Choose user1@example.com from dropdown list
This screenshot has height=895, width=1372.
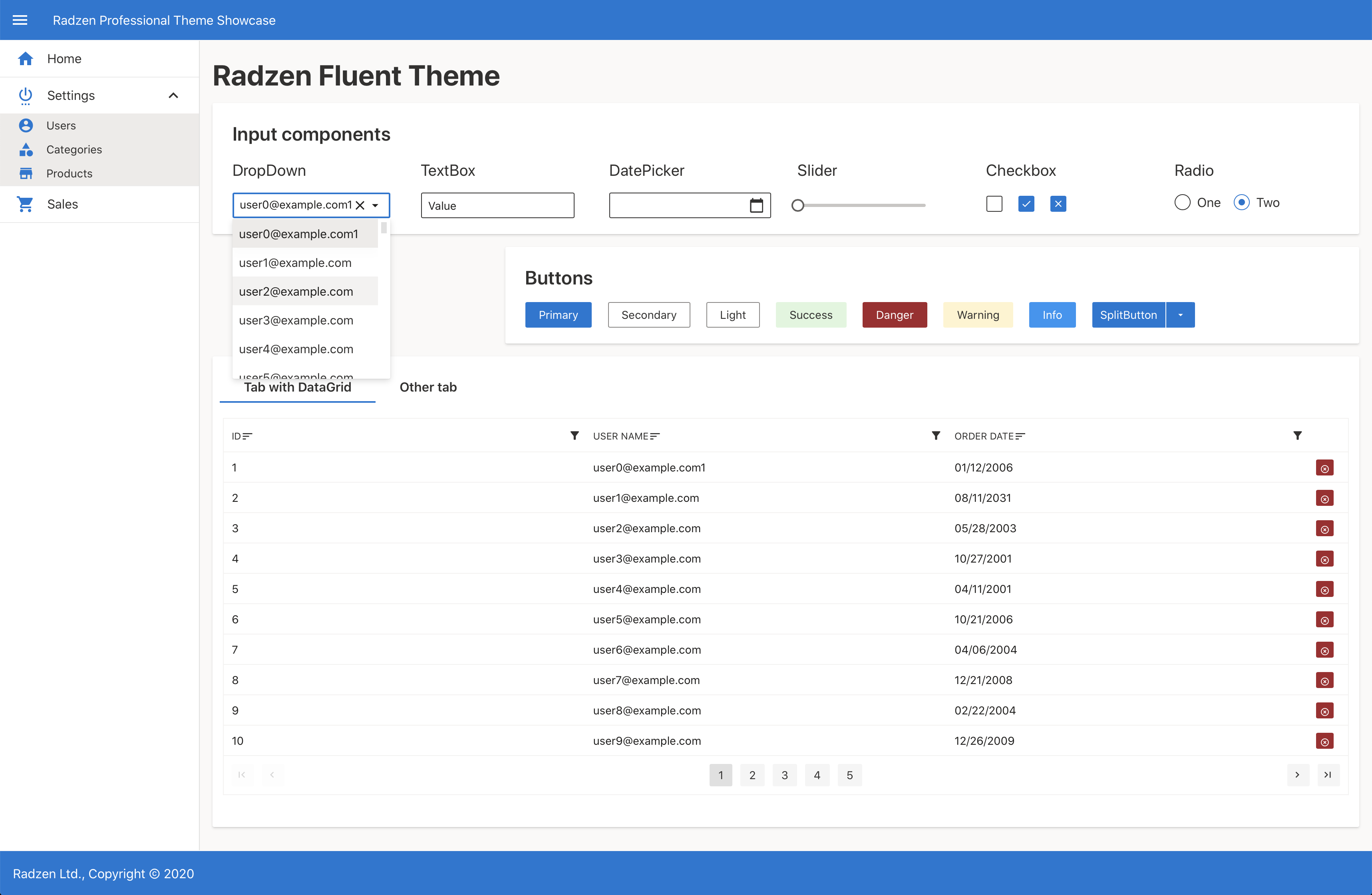click(305, 263)
